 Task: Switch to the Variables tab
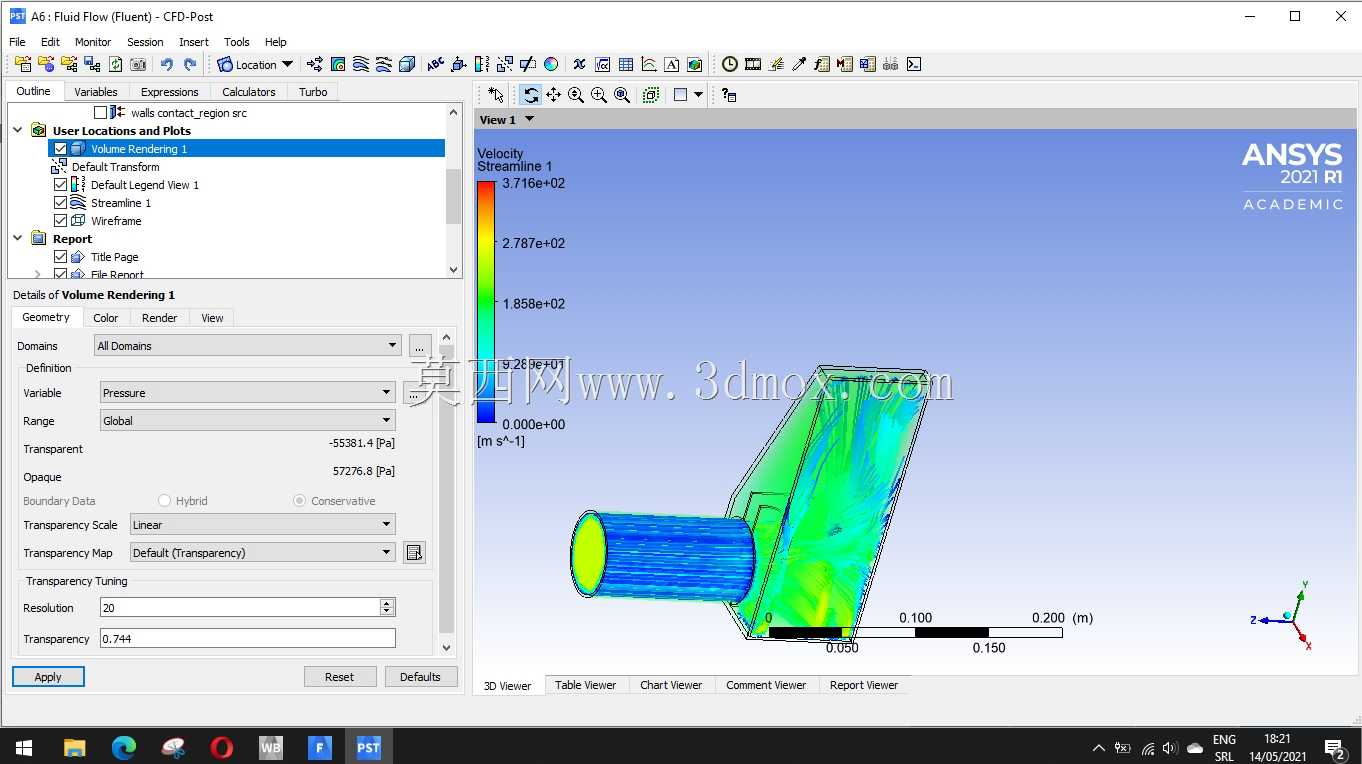coord(96,91)
